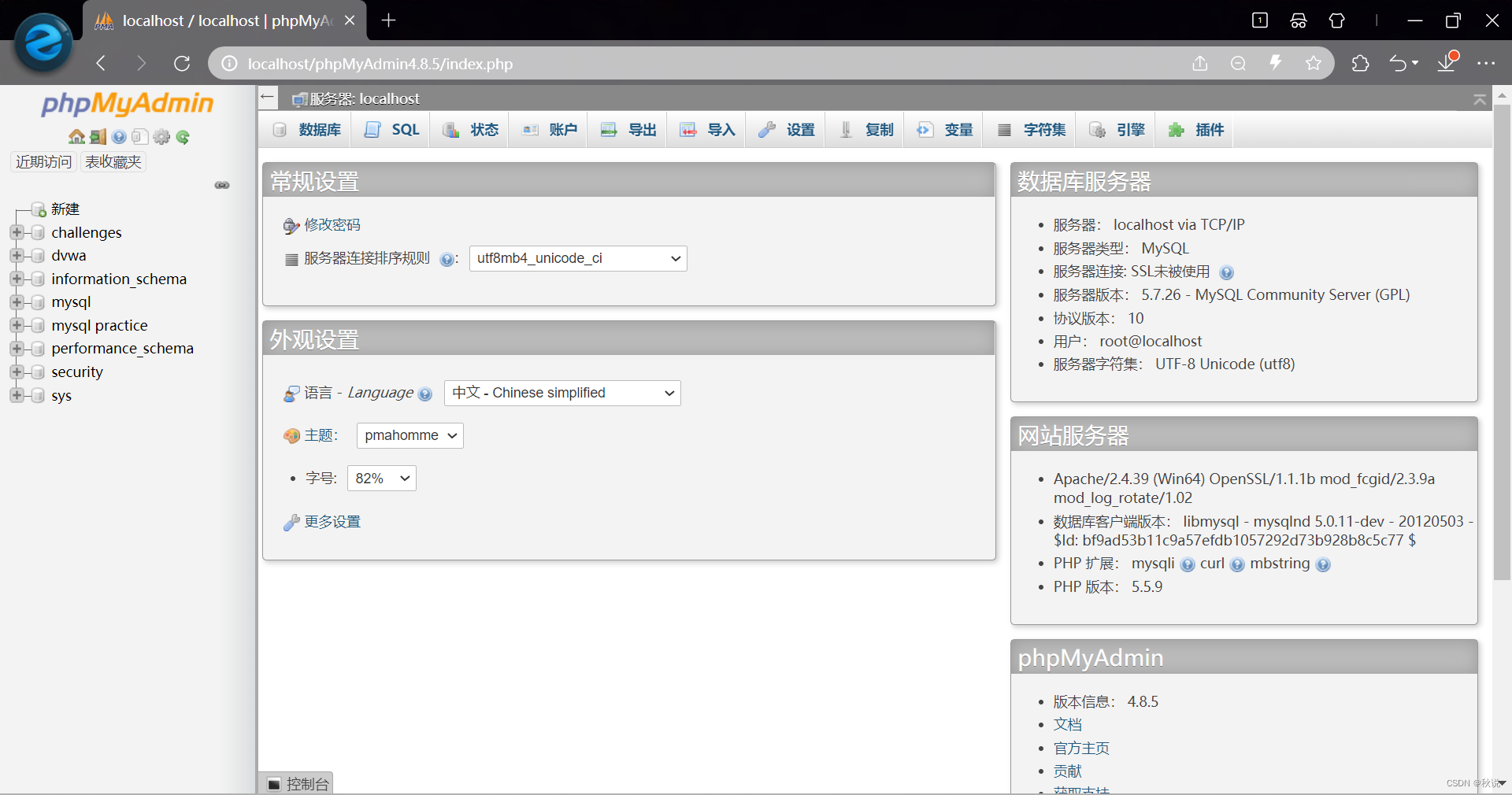Open browser downloads icon

[x=1447, y=62]
